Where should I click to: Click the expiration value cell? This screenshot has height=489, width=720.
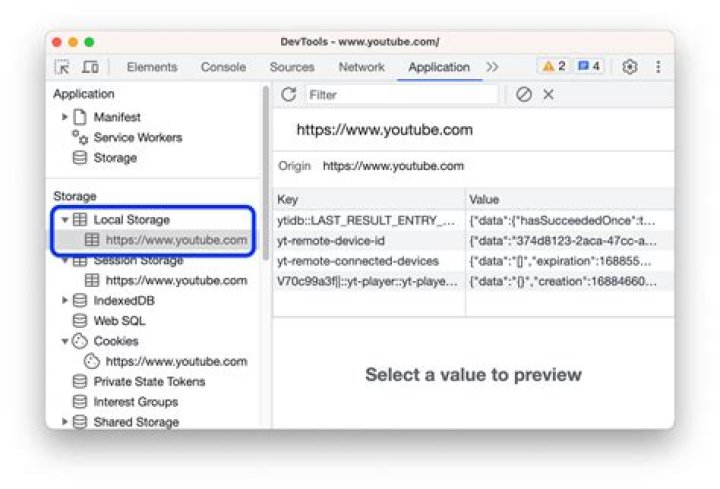(570, 261)
